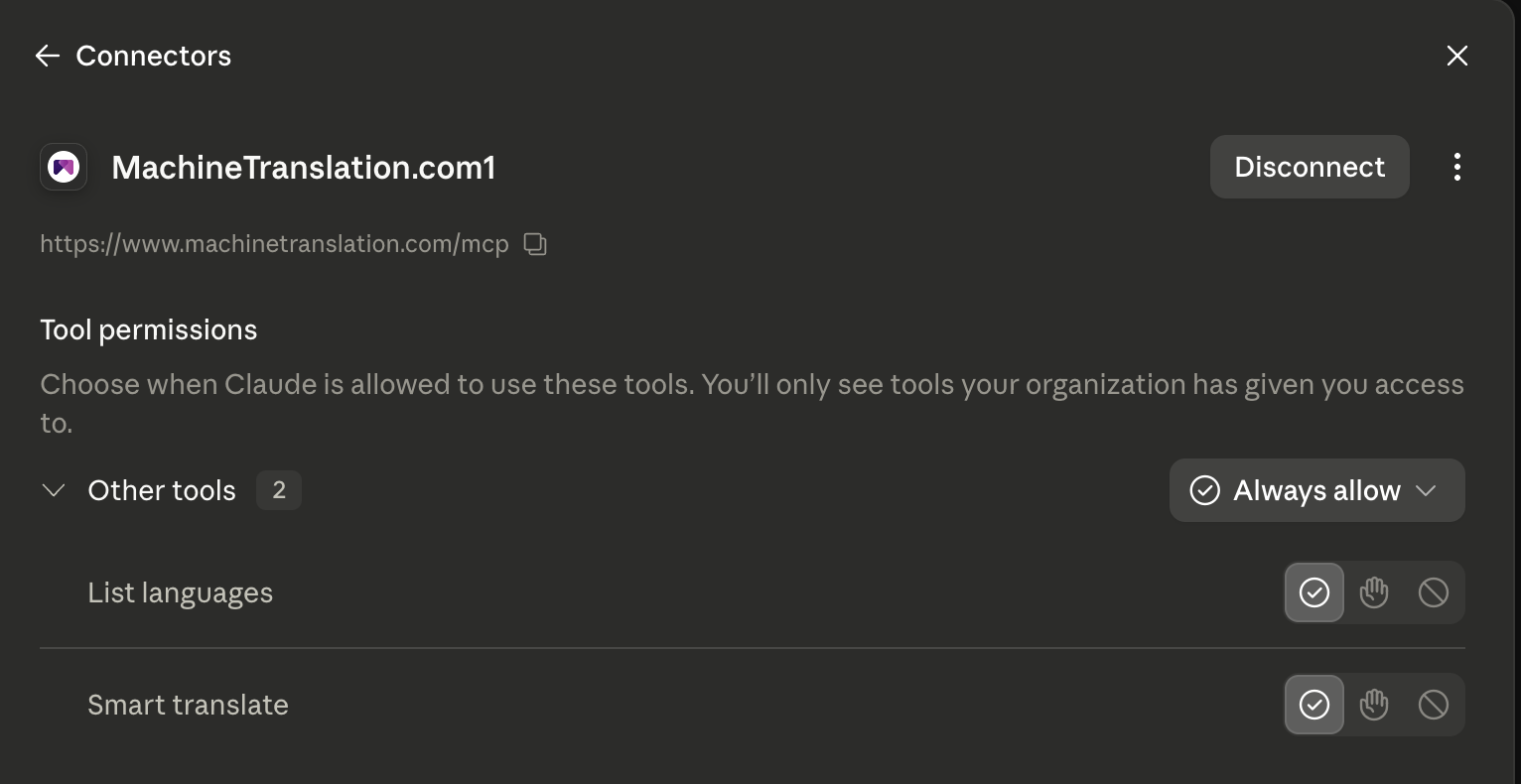Open the three-dot more options menu

click(1456, 167)
